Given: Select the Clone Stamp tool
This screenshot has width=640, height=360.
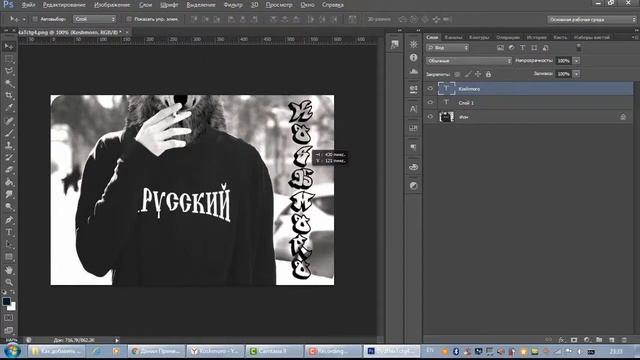Looking at the screenshot, I should click(9, 145).
